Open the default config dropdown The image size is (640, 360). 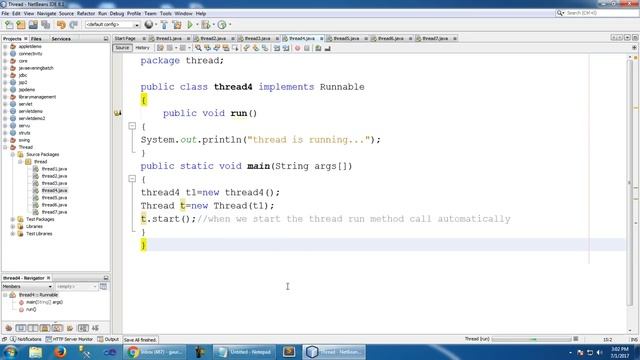113,25
